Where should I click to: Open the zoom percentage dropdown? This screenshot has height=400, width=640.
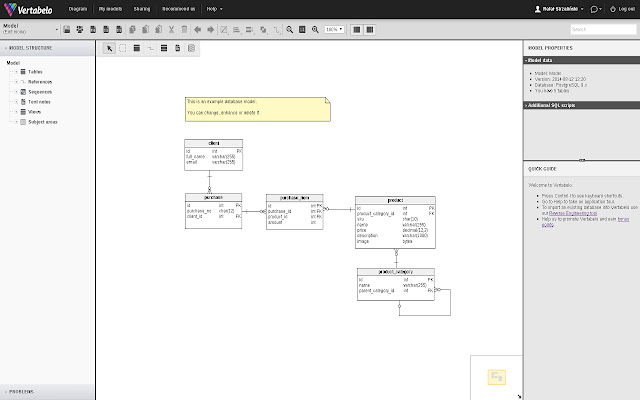point(334,29)
